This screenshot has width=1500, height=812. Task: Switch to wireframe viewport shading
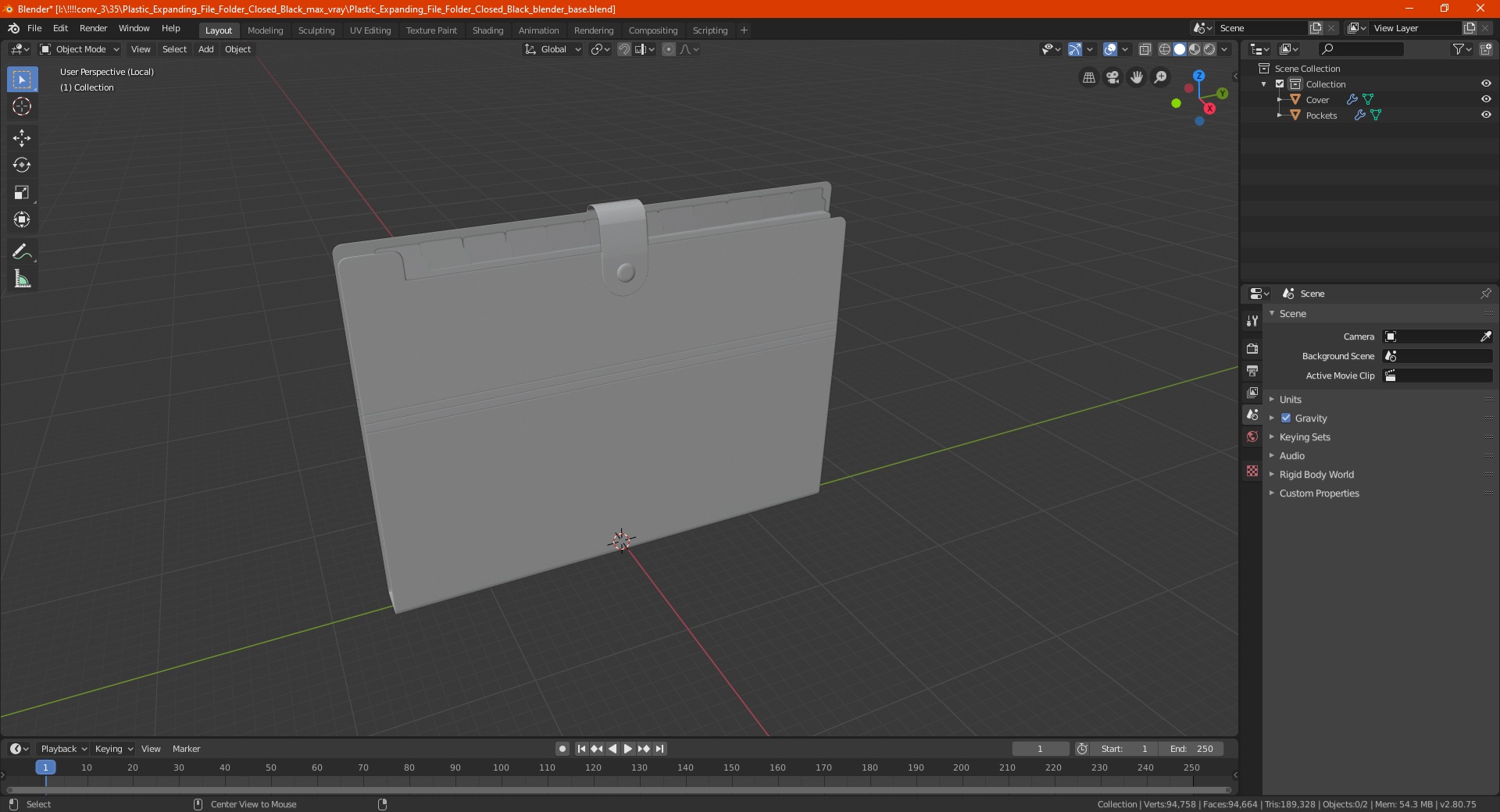(x=1164, y=49)
